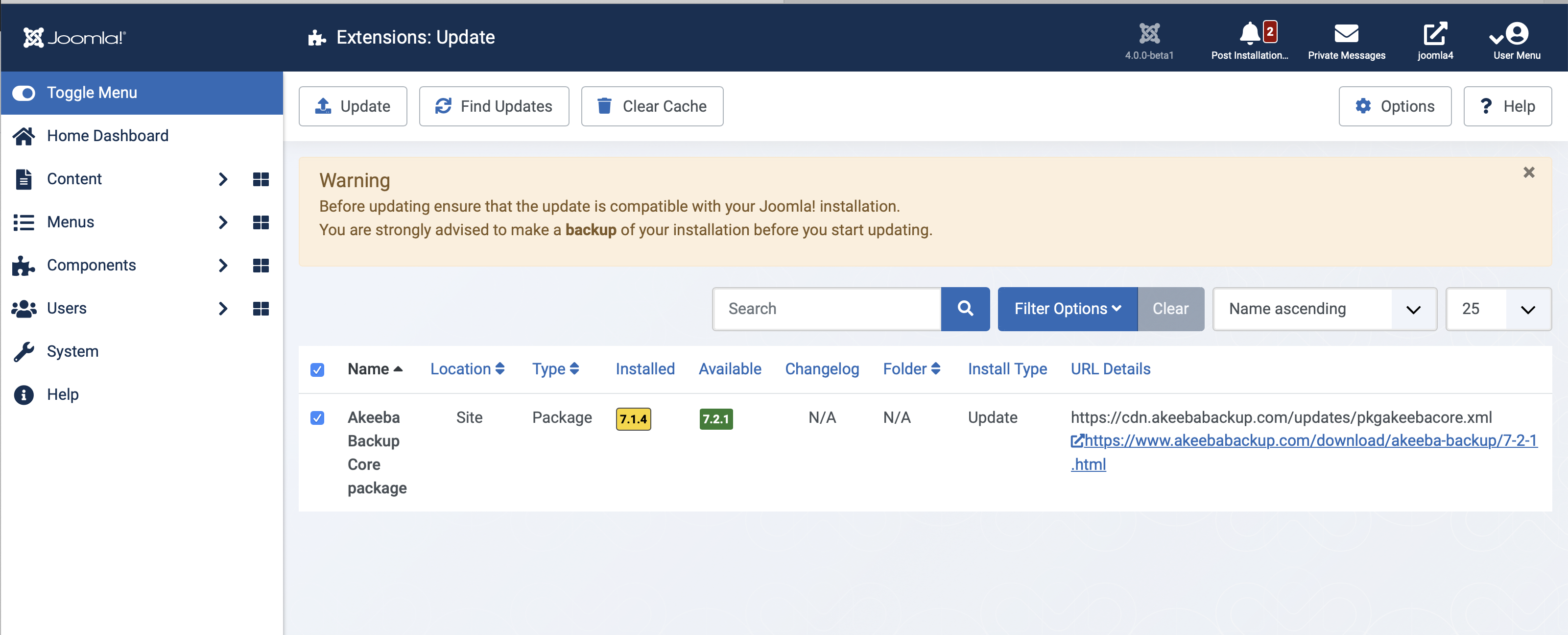Expand Filter Options
Screen dimensions: 1568x635
tap(1067, 309)
